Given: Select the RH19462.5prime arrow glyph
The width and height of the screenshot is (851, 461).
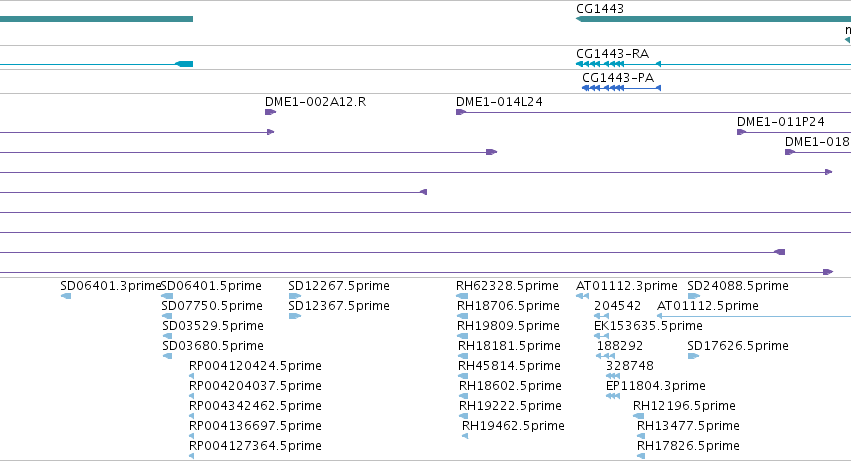Looking at the screenshot, I should (x=465, y=436).
